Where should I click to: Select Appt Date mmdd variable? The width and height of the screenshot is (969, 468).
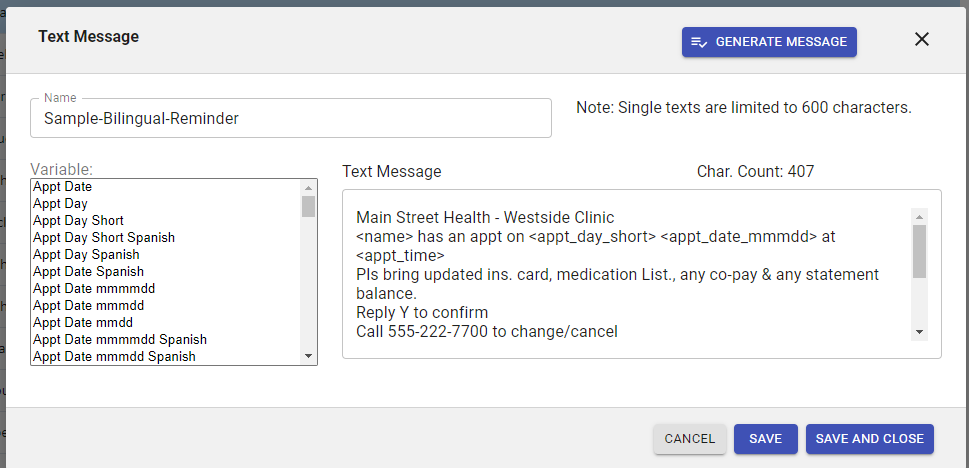[x=83, y=322]
